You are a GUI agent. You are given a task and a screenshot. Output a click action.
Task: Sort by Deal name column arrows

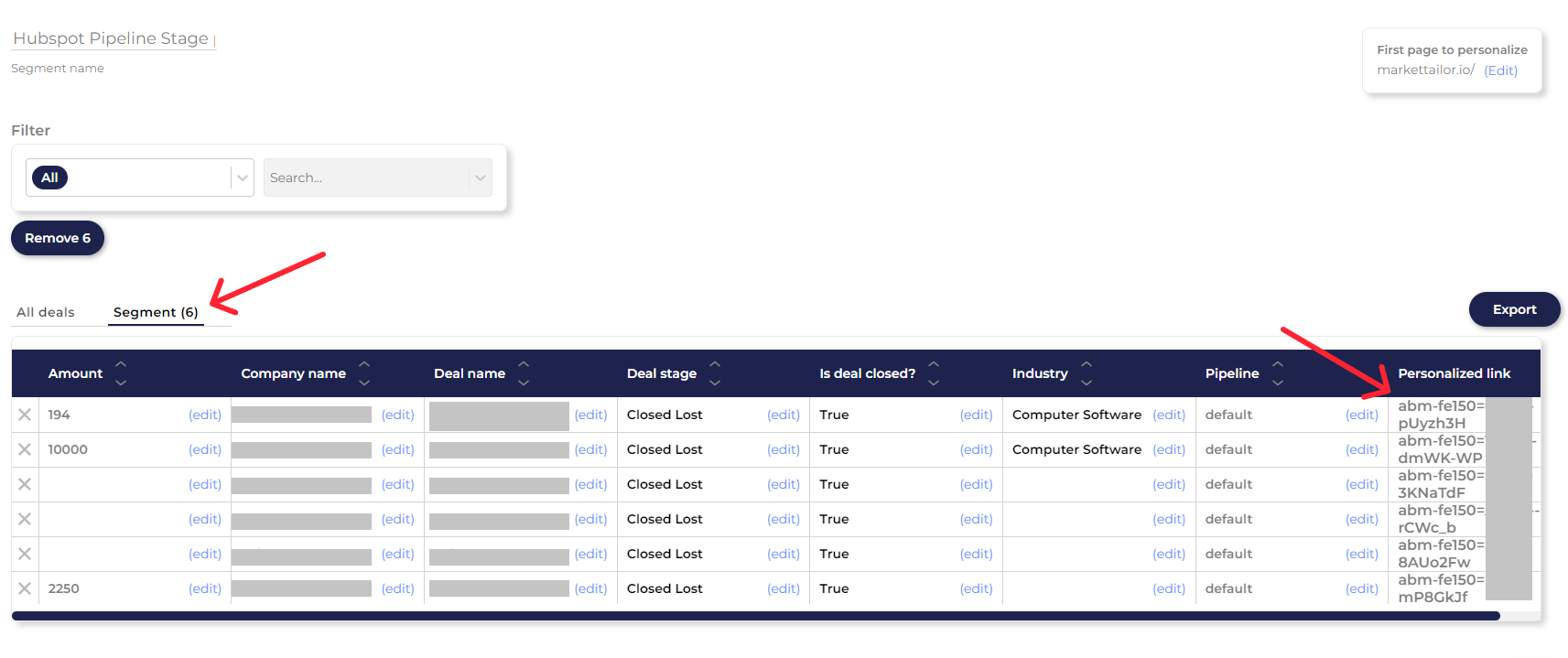[x=524, y=373]
